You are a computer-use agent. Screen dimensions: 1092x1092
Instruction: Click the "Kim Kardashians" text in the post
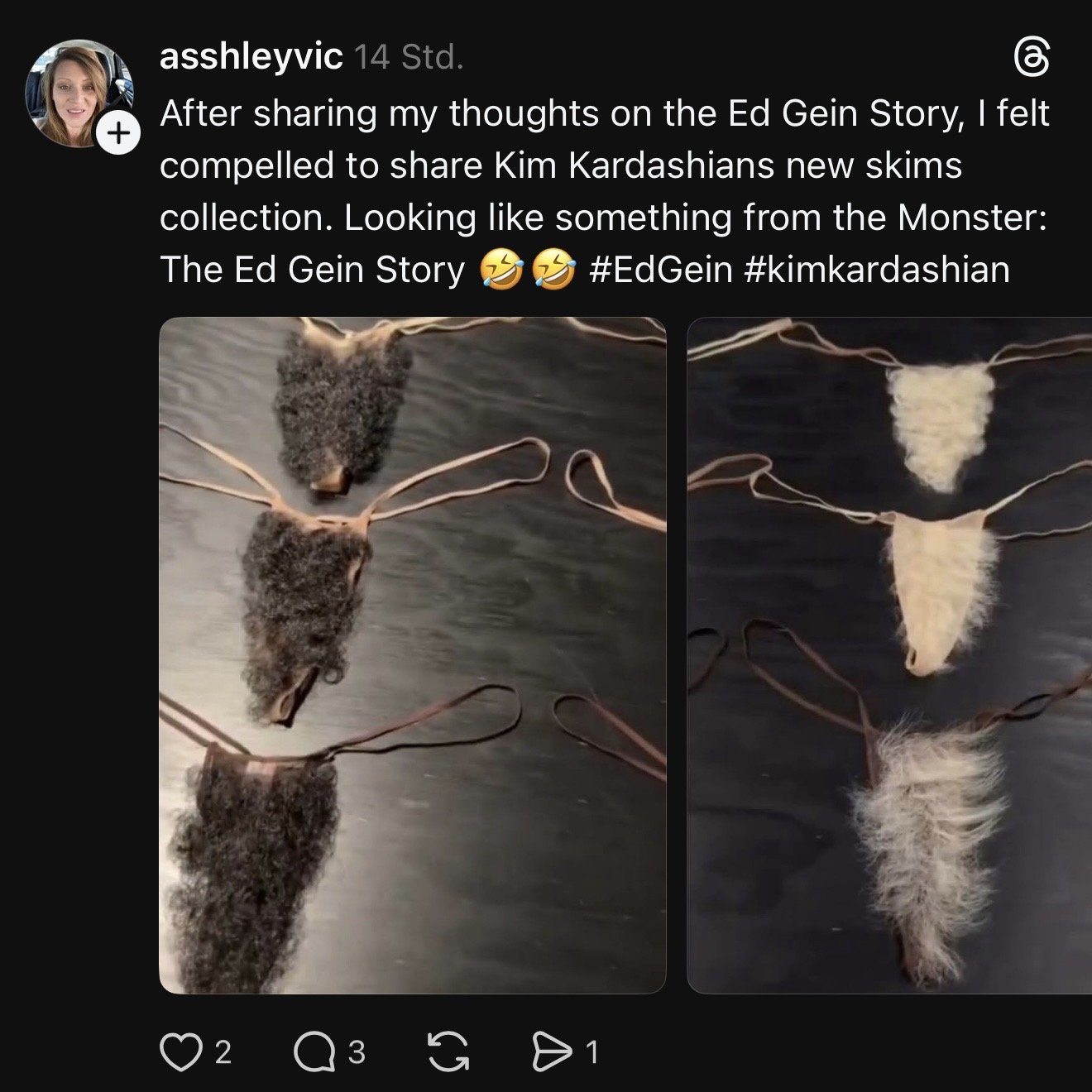[635, 166]
